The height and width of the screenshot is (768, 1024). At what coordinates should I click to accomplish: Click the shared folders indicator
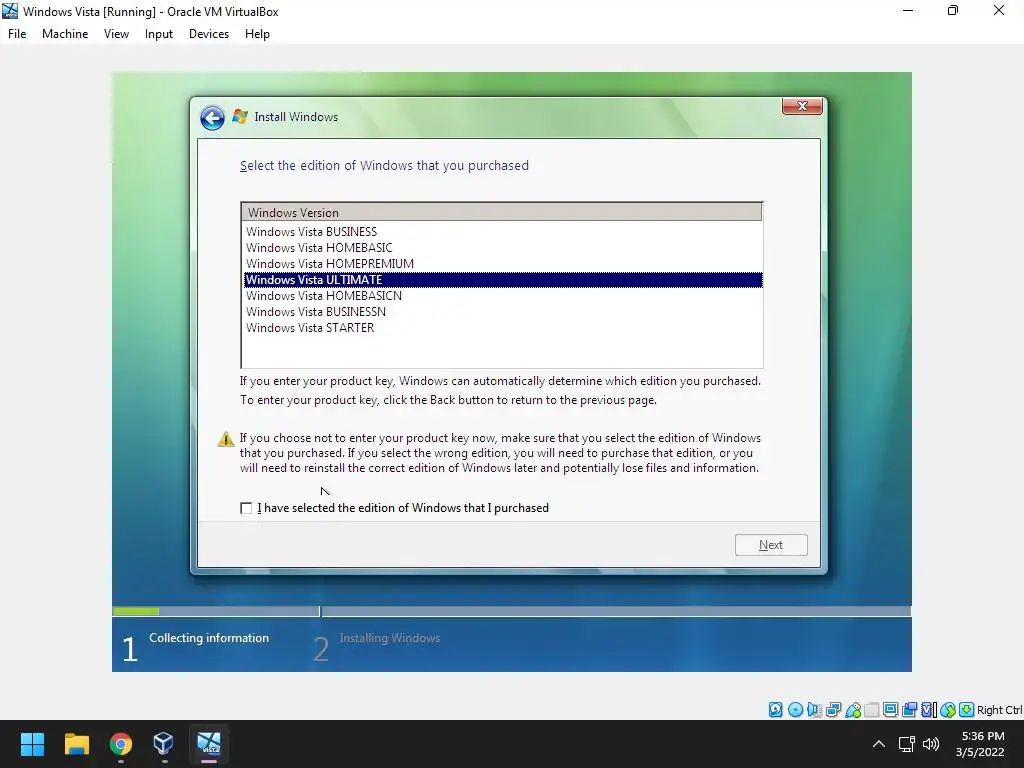pyautogui.click(x=871, y=710)
